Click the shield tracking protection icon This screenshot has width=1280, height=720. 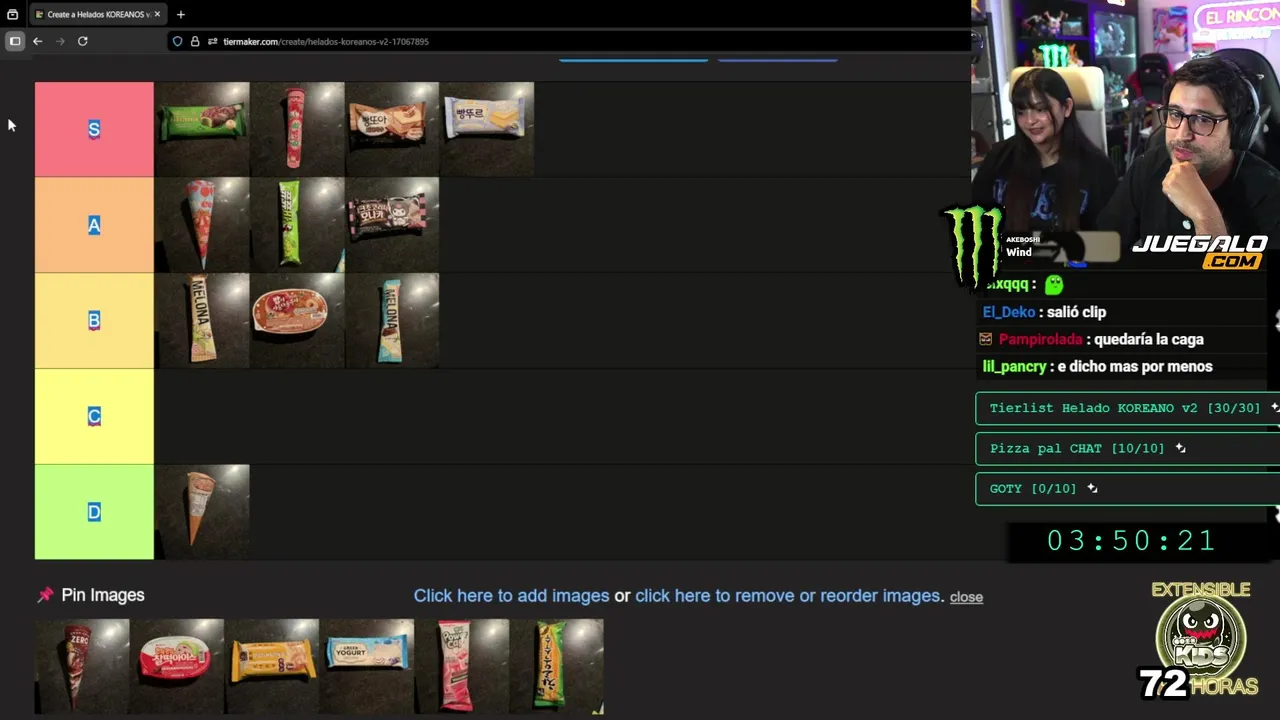coord(177,41)
